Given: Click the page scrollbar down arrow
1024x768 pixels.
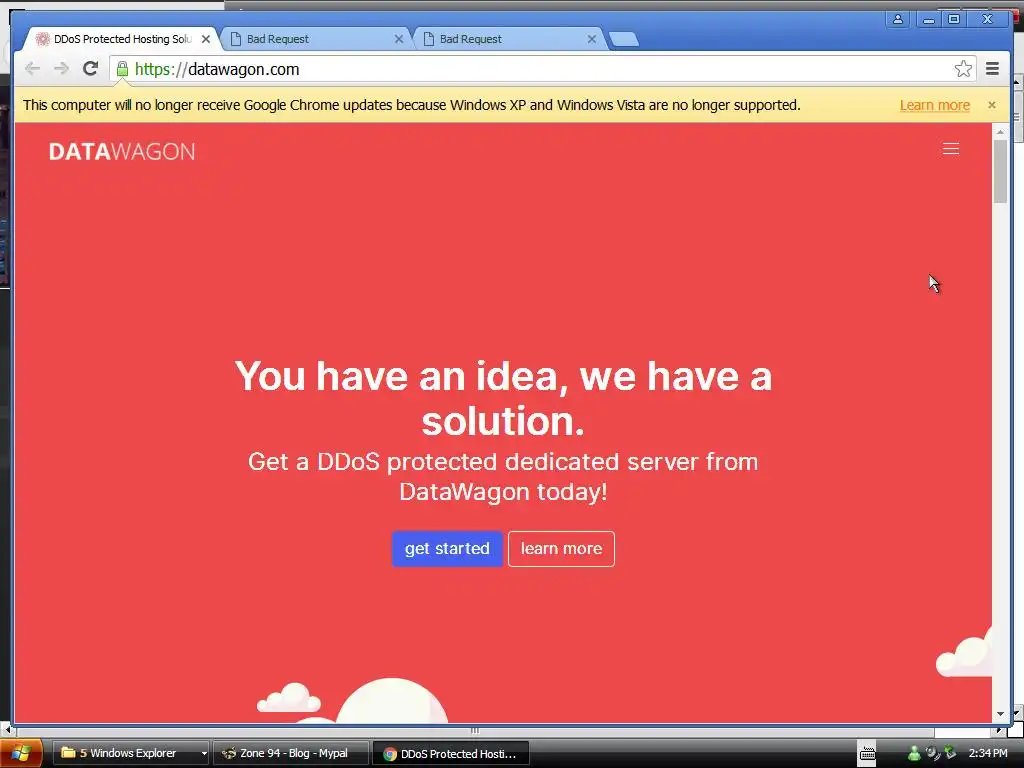Looking at the screenshot, I should pos(1000,715).
